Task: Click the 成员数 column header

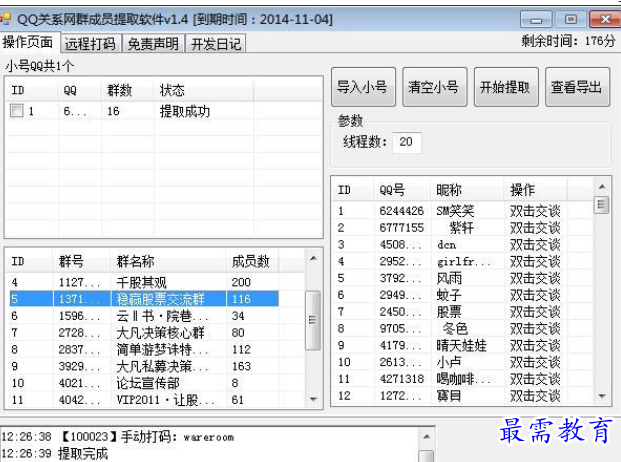Action: point(252,261)
